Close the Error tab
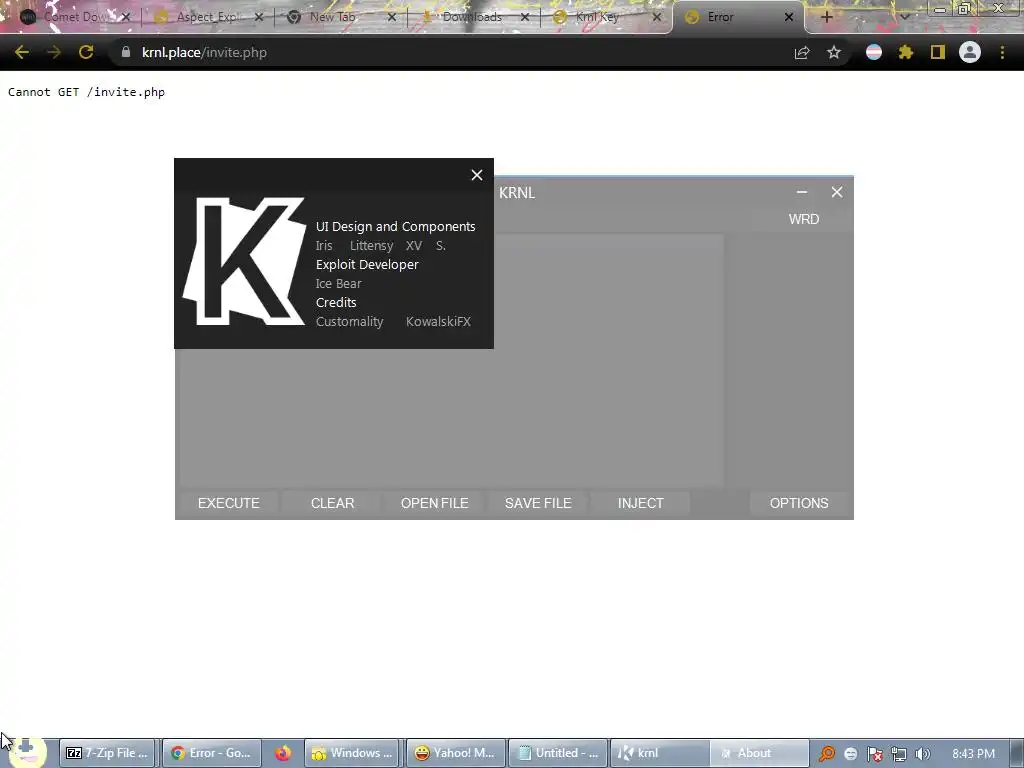Viewport: 1024px width, 768px height. point(789,18)
